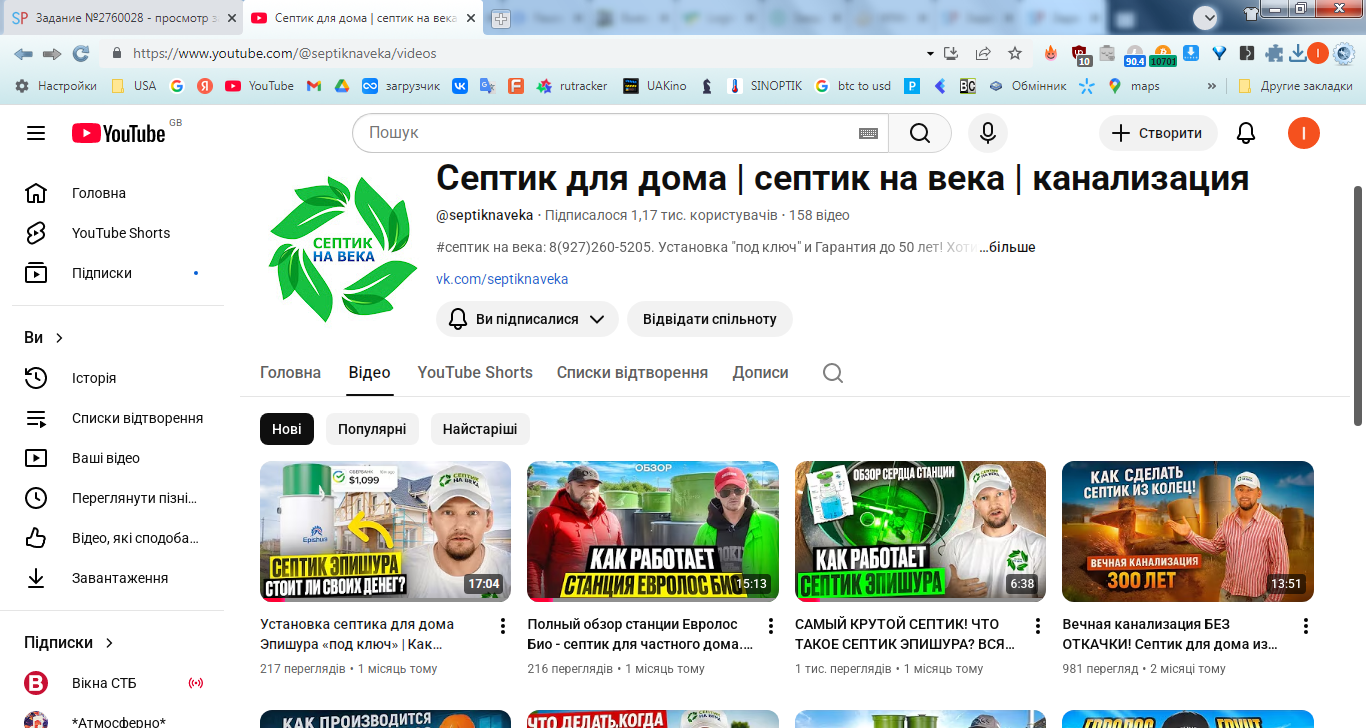Bookmark this page with the star
The width and height of the screenshot is (1366, 728).
tap(1015, 53)
